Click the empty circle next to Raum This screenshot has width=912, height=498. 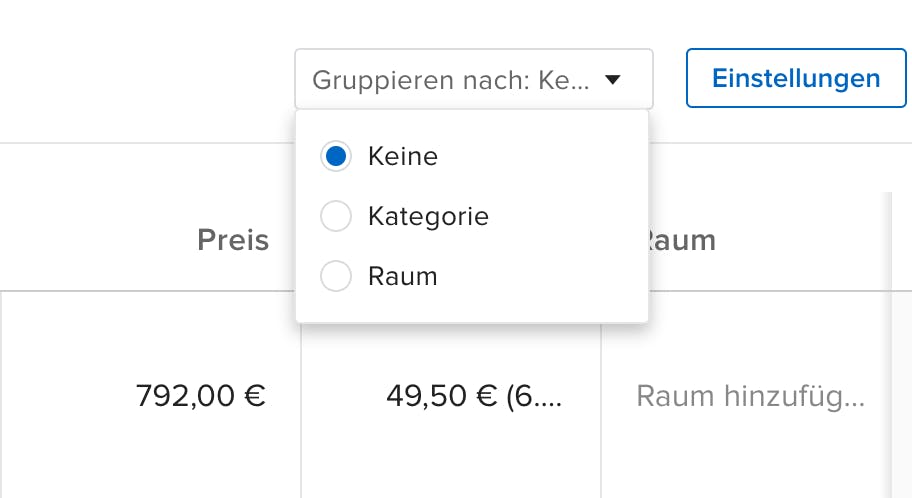point(336,276)
